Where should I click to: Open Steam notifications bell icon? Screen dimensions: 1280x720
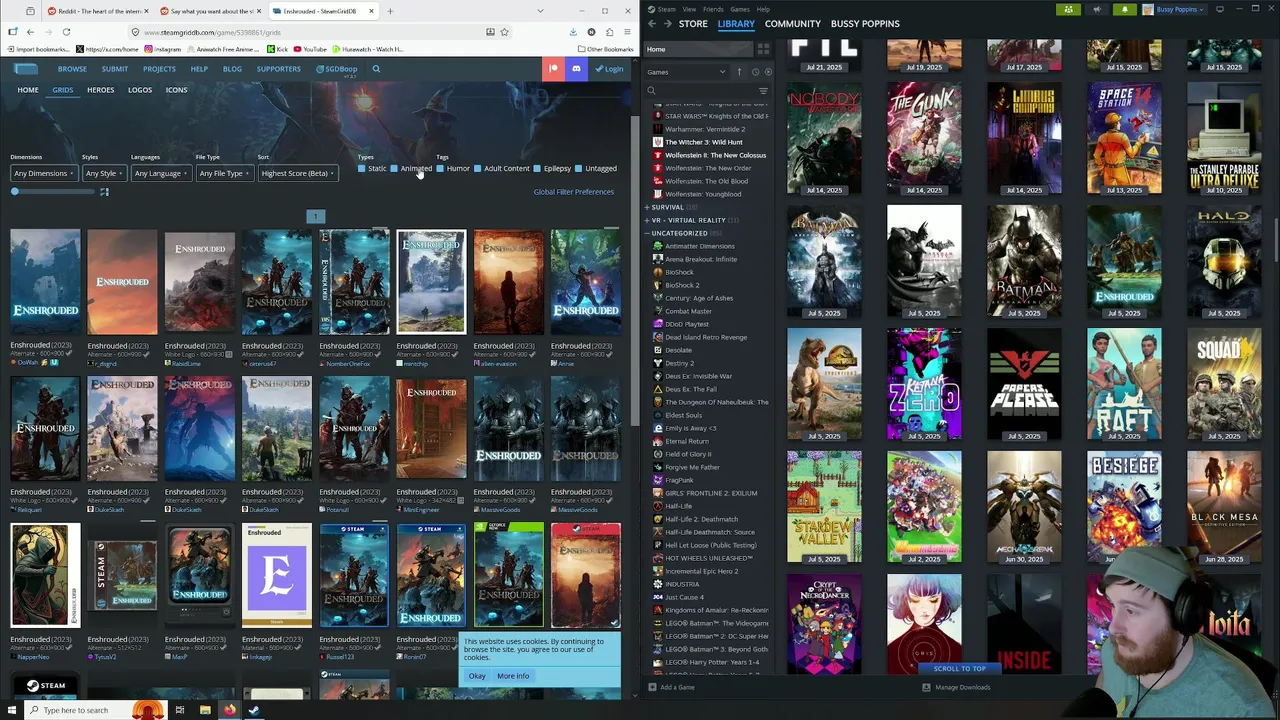1124,9
